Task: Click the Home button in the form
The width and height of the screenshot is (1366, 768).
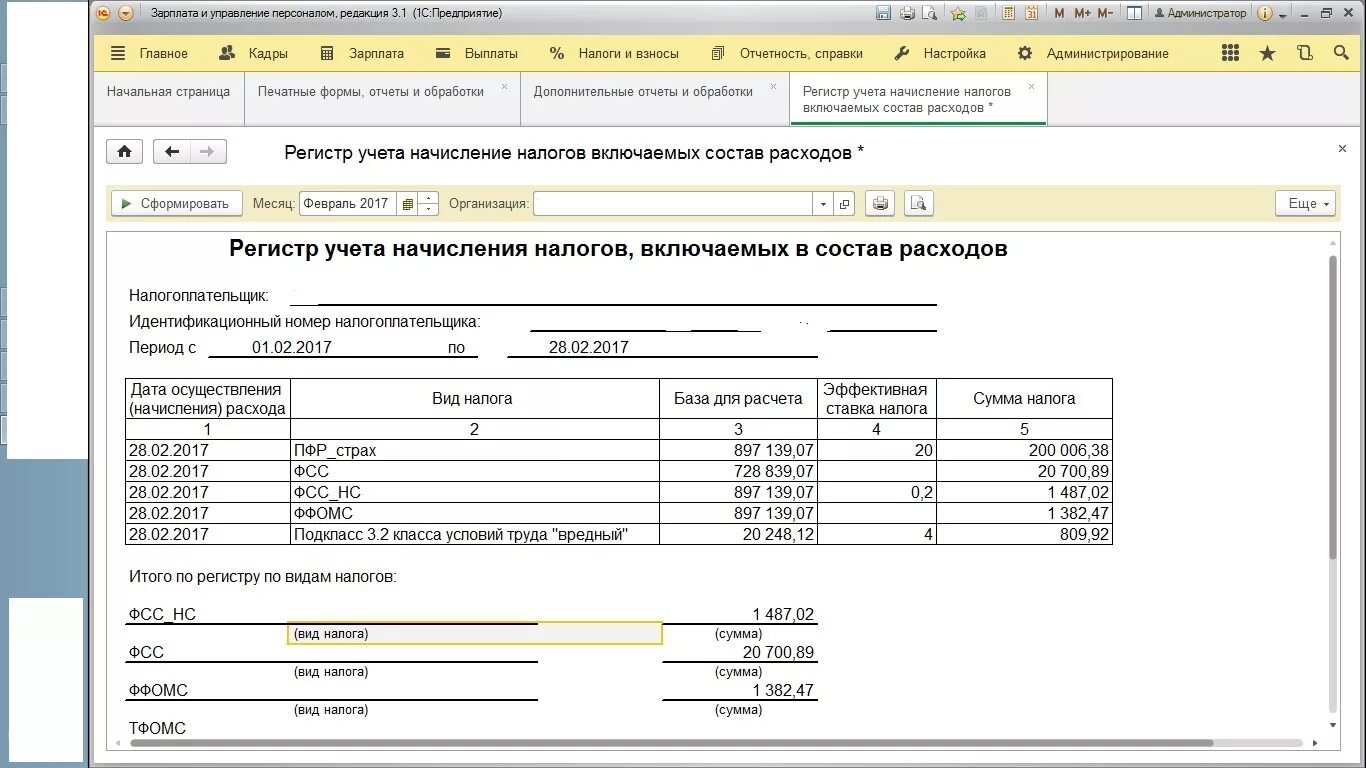Action: [x=124, y=152]
